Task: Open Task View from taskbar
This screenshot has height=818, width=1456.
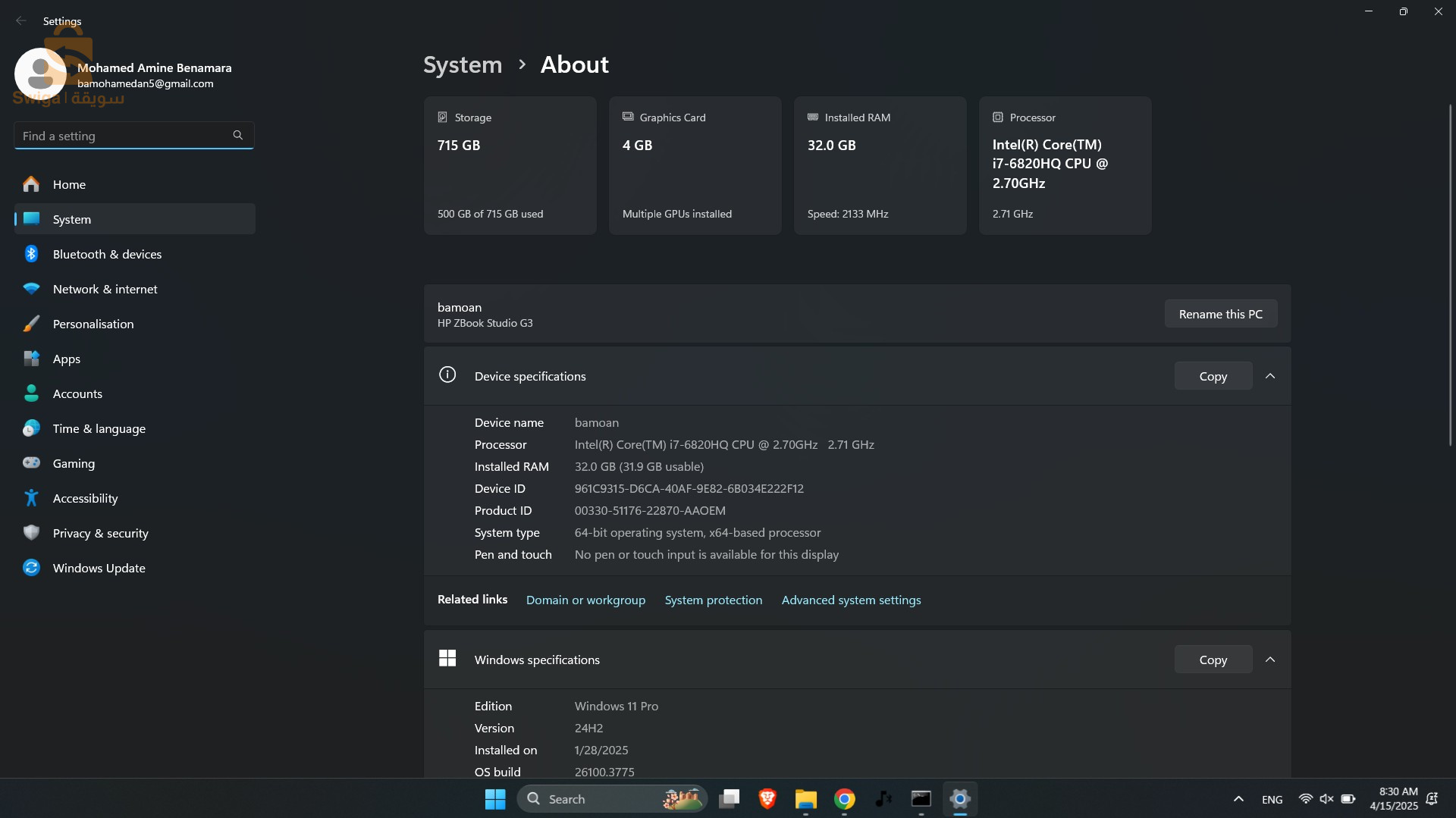Action: tap(730, 799)
